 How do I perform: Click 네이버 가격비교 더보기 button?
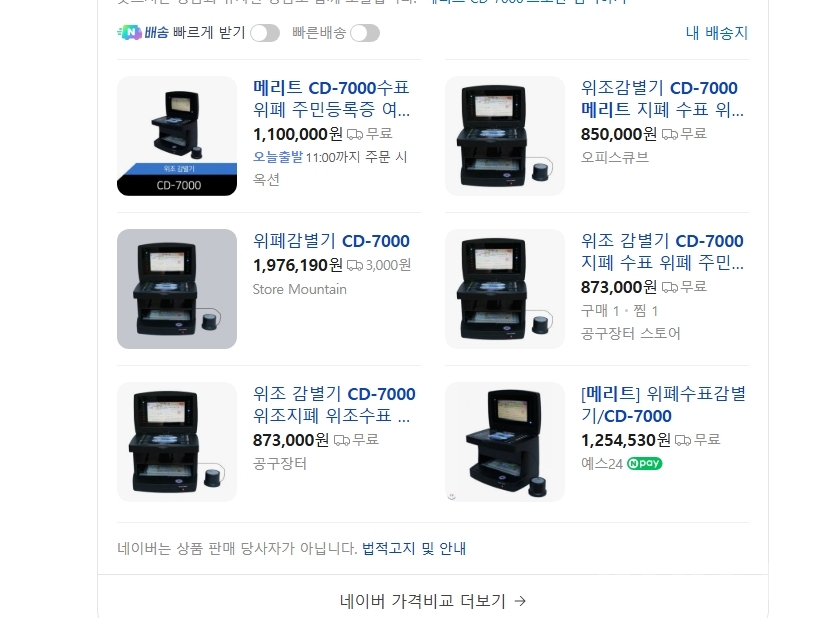432,601
